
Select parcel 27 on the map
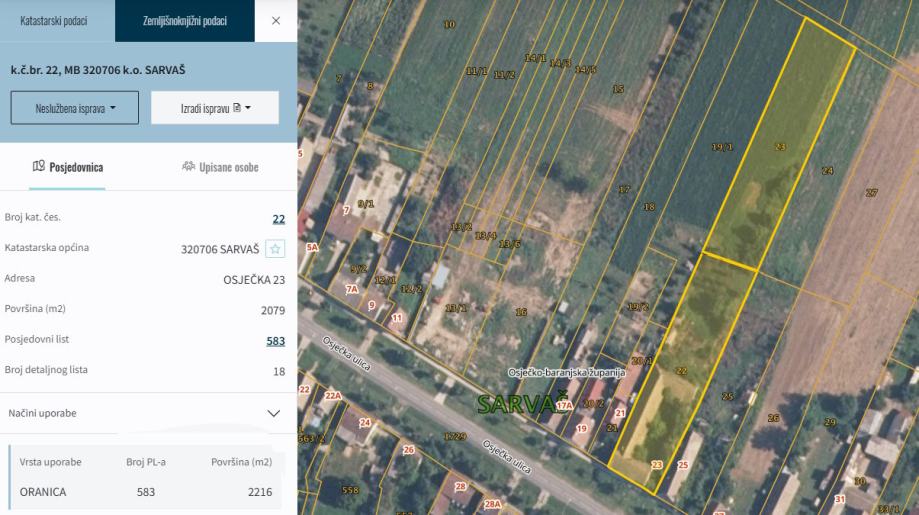coord(872,192)
